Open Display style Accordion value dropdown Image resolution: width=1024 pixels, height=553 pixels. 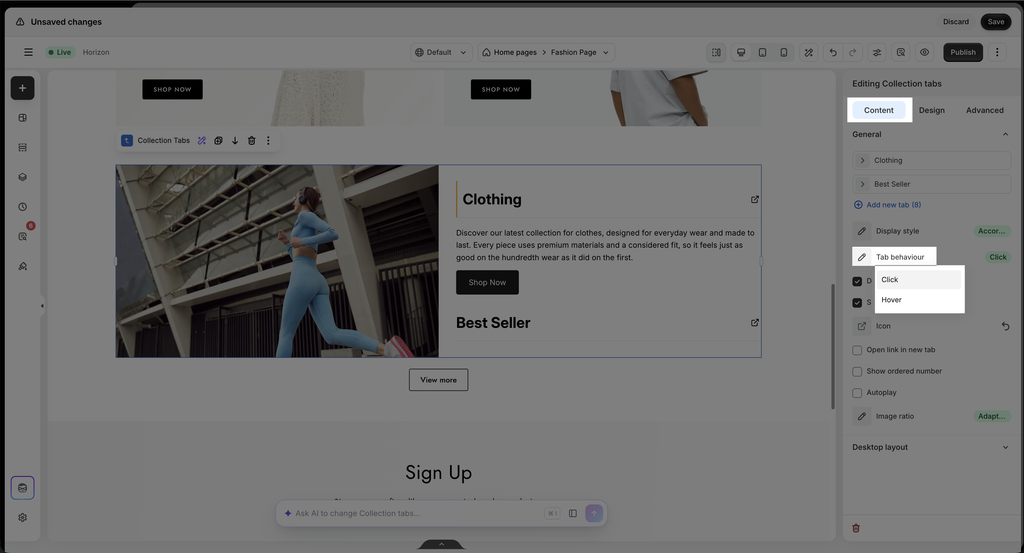click(991, 231)
